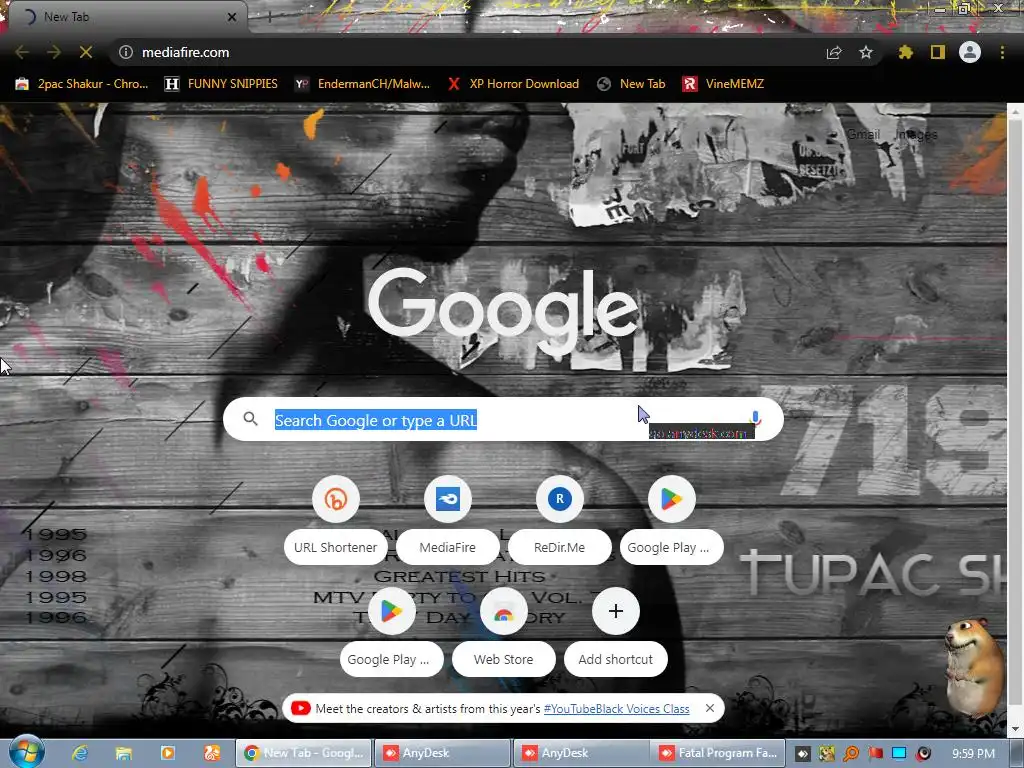Launch Internet Explorer from the taskbar
The image size is (1024, 768).
80,753
